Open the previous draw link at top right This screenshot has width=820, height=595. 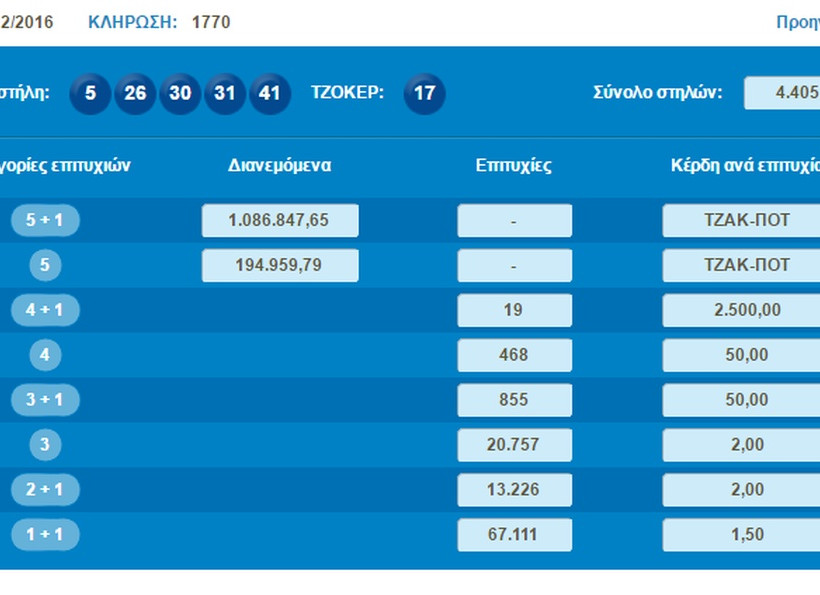click(798, 21)
